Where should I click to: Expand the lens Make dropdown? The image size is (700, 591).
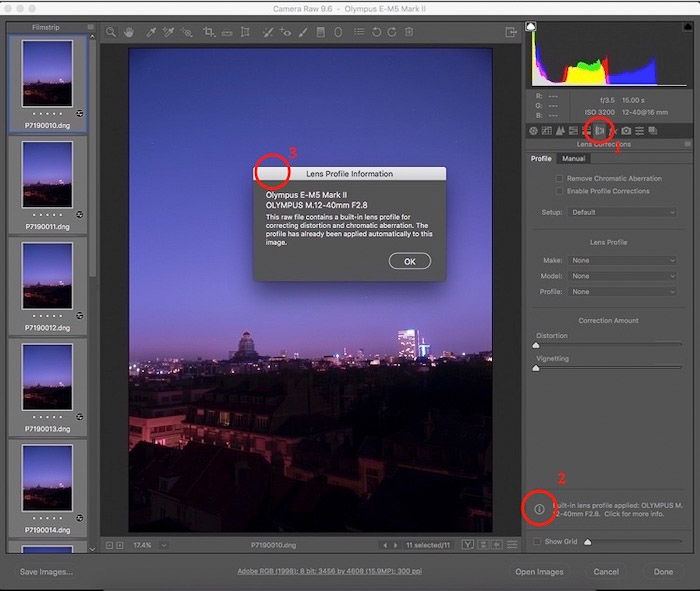click(622, 260)
